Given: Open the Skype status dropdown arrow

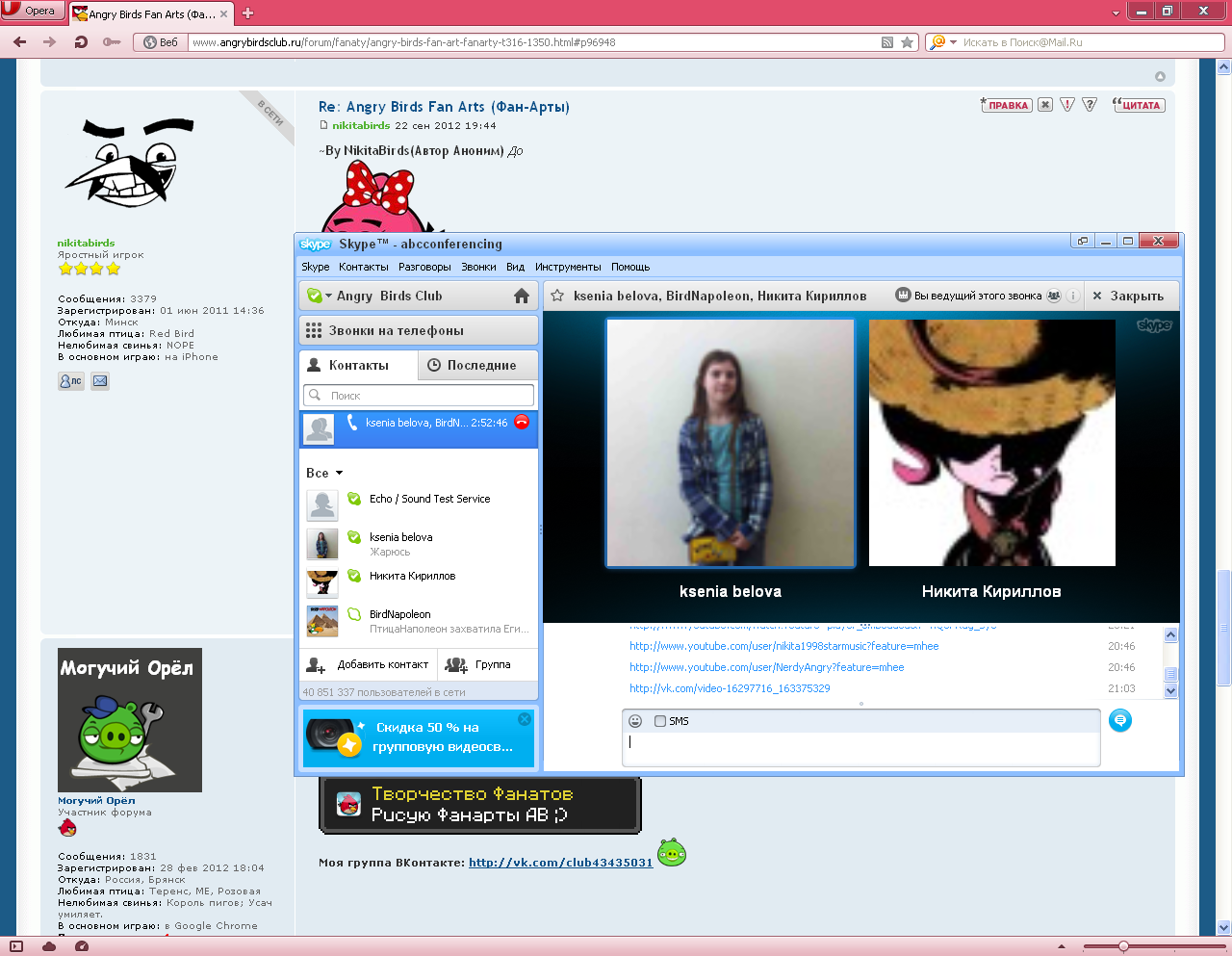Looking at the screenshot, I should (x=328, y=296).
